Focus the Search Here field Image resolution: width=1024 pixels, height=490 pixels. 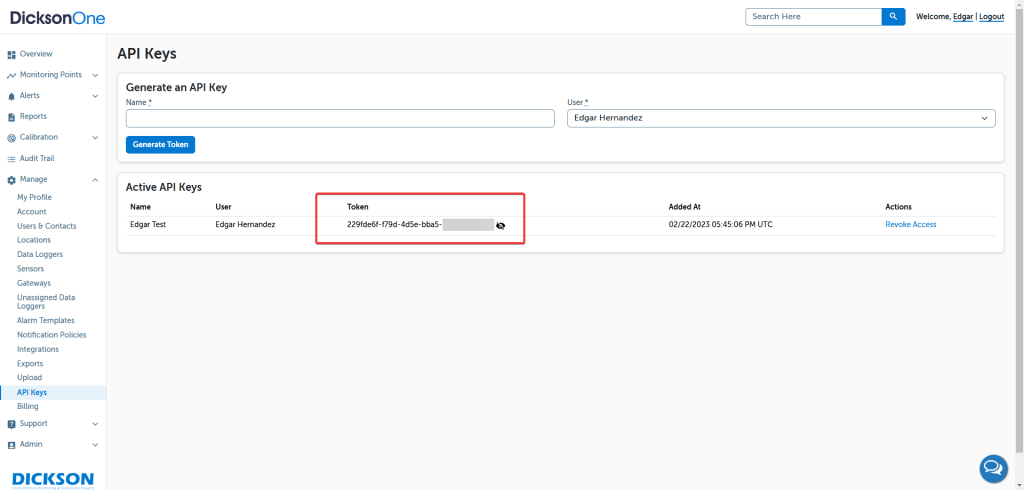[813, 17]
